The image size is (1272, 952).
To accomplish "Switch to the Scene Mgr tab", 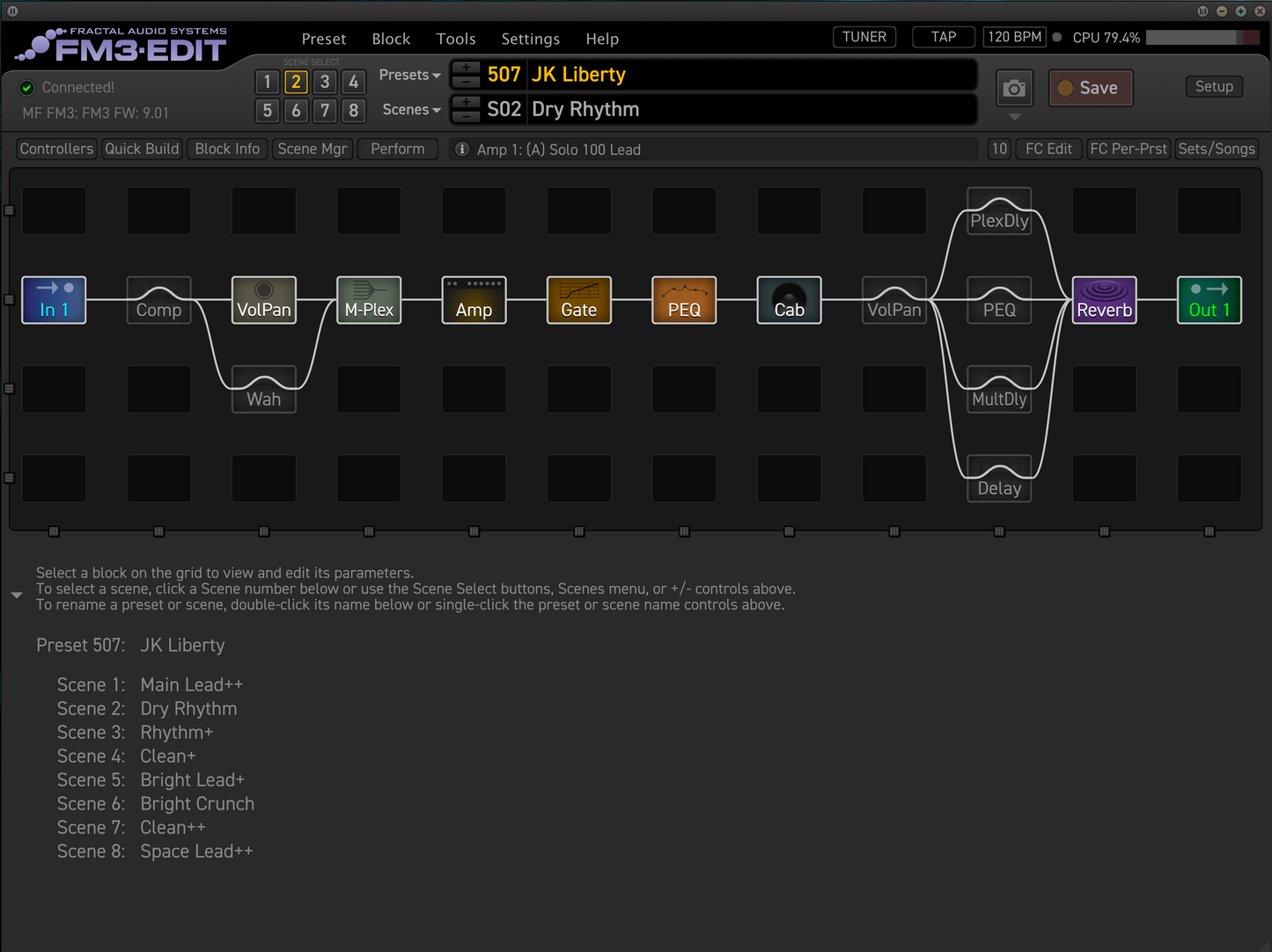I will [312, 149].
